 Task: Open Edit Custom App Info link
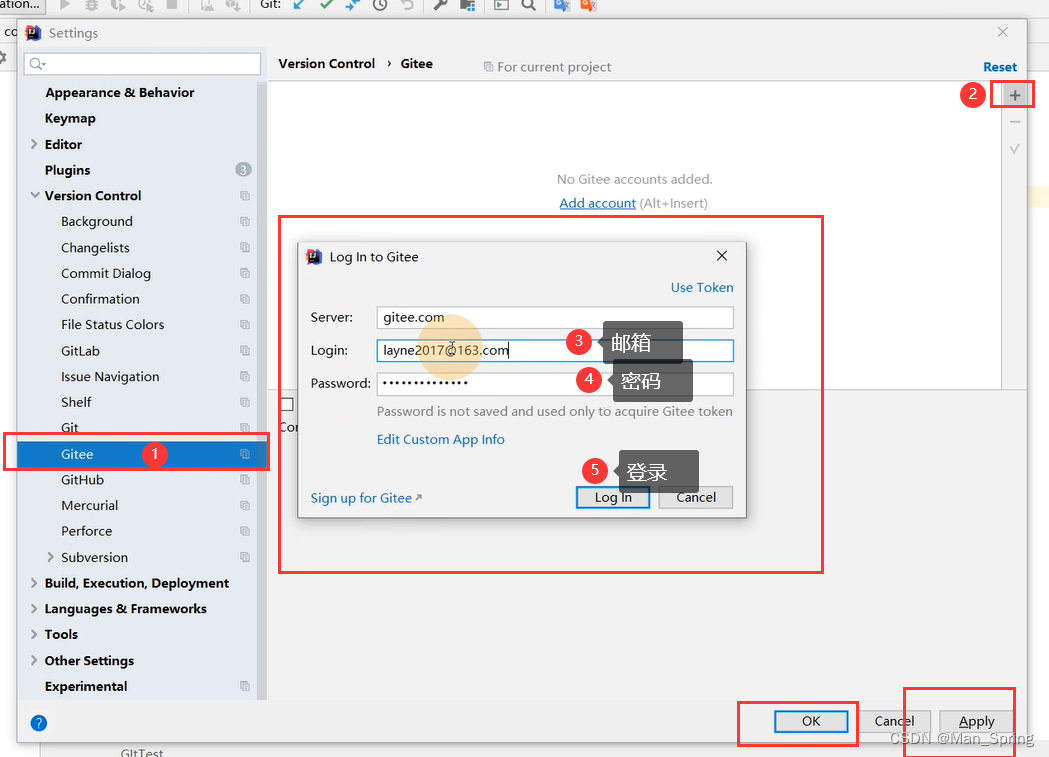tap(440, 439)
